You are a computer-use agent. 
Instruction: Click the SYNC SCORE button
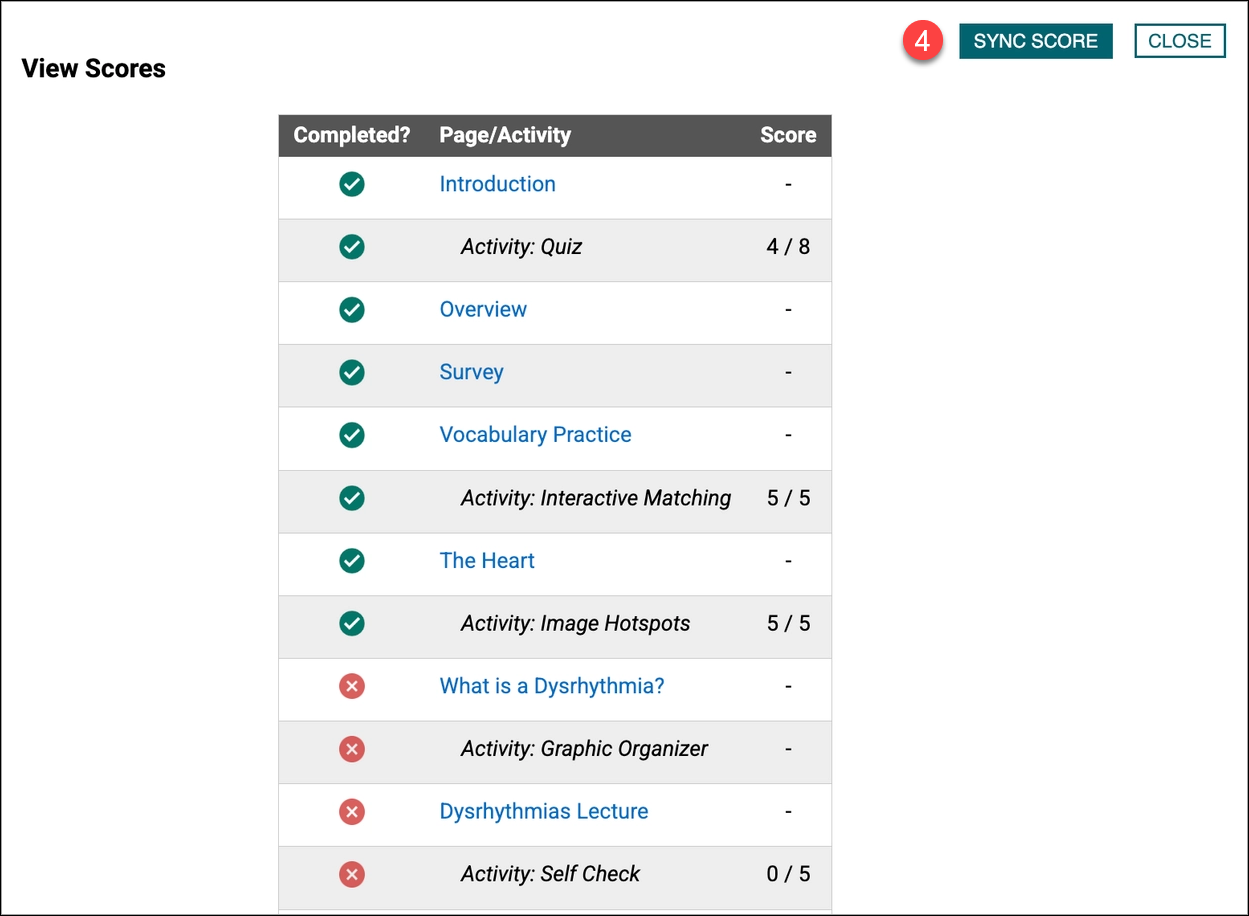click(1035, 41)
